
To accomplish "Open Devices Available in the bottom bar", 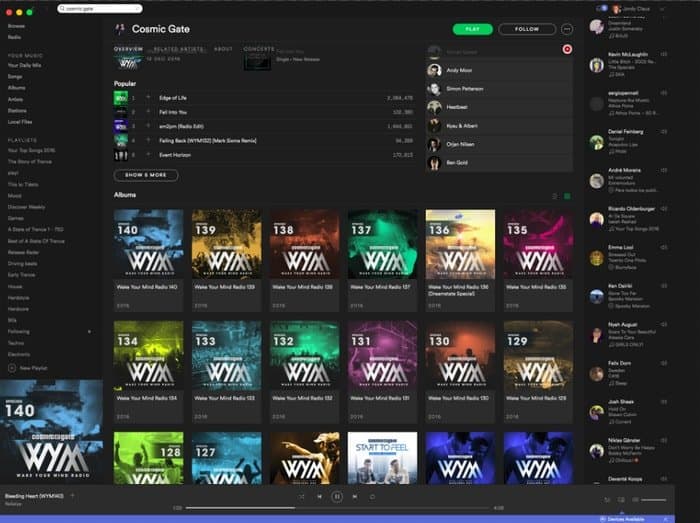I will point(622,519).
